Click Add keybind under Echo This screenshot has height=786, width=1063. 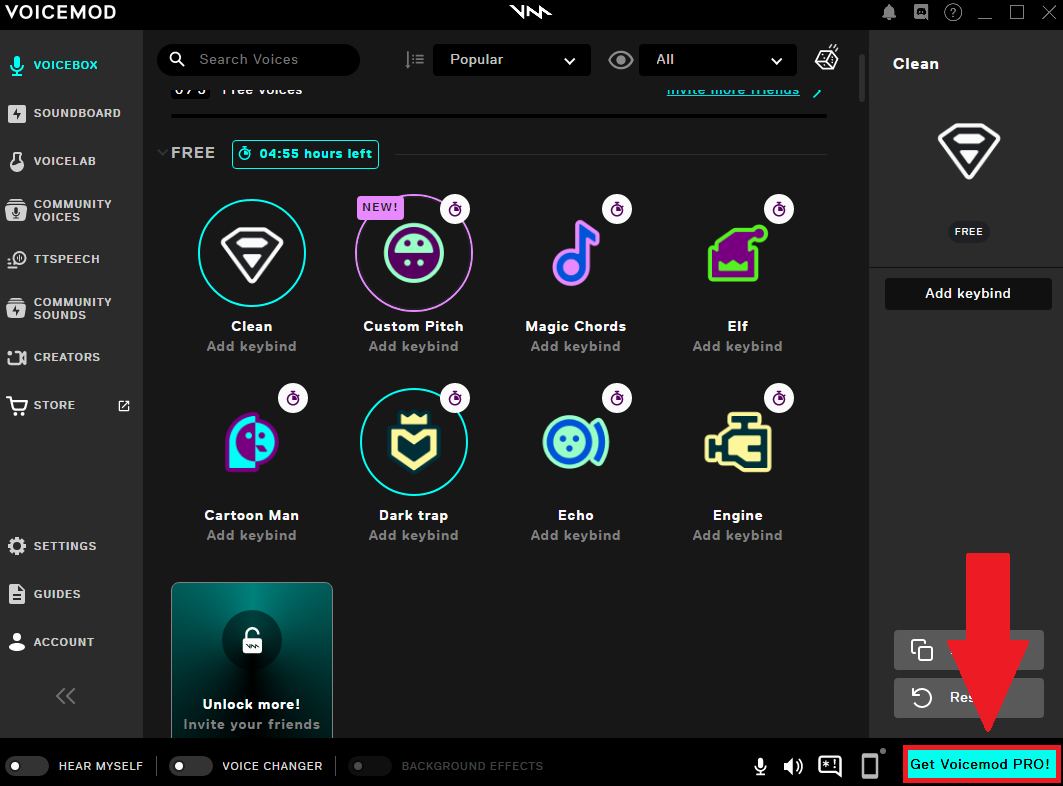tap(576, 536)
